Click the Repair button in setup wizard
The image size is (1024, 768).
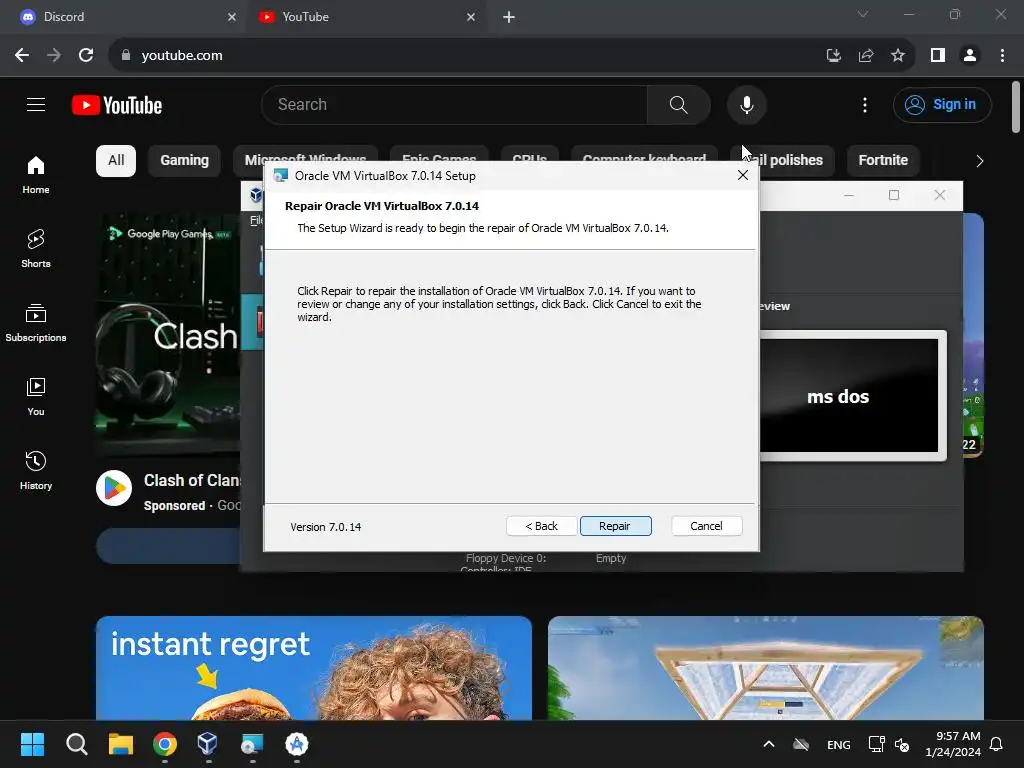tap(615, 526)
